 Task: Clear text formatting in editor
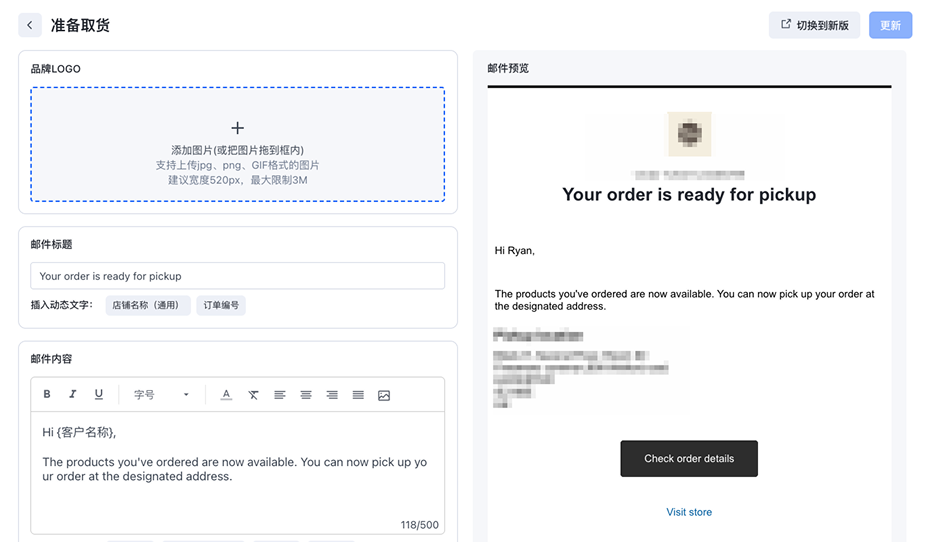[253, 395]
